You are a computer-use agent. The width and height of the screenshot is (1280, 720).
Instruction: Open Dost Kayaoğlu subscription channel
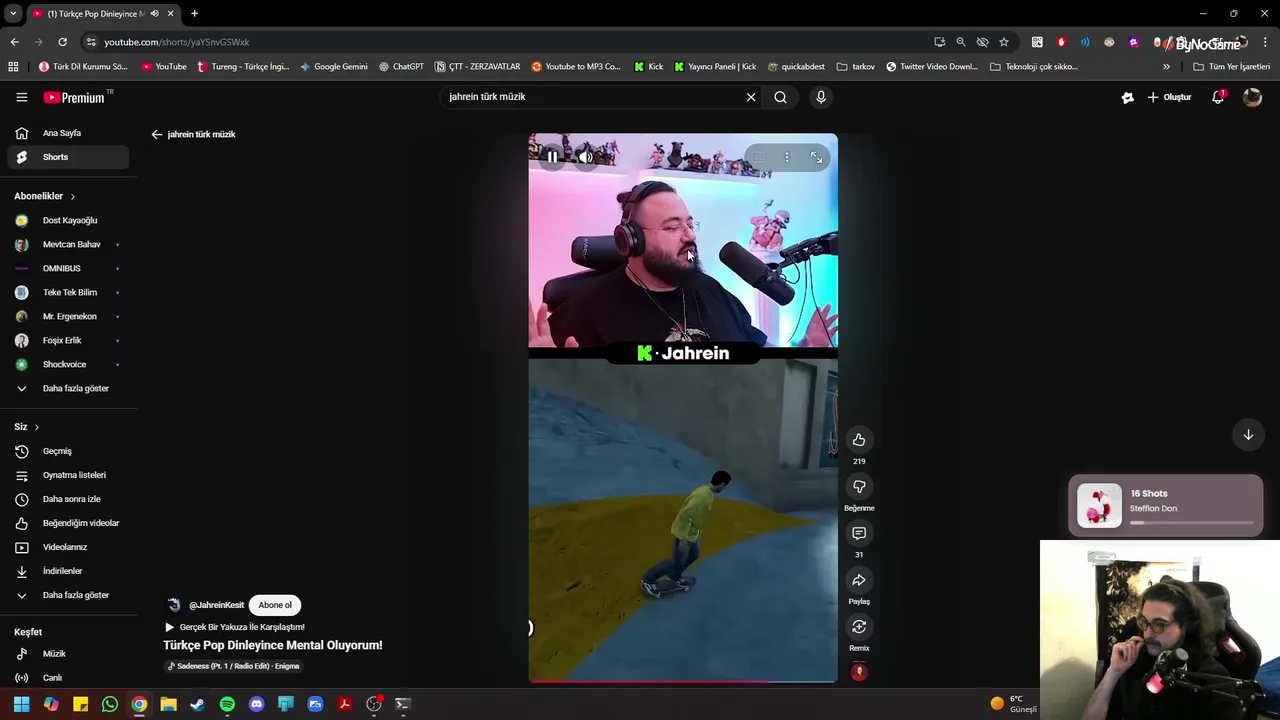click(68, 220)
